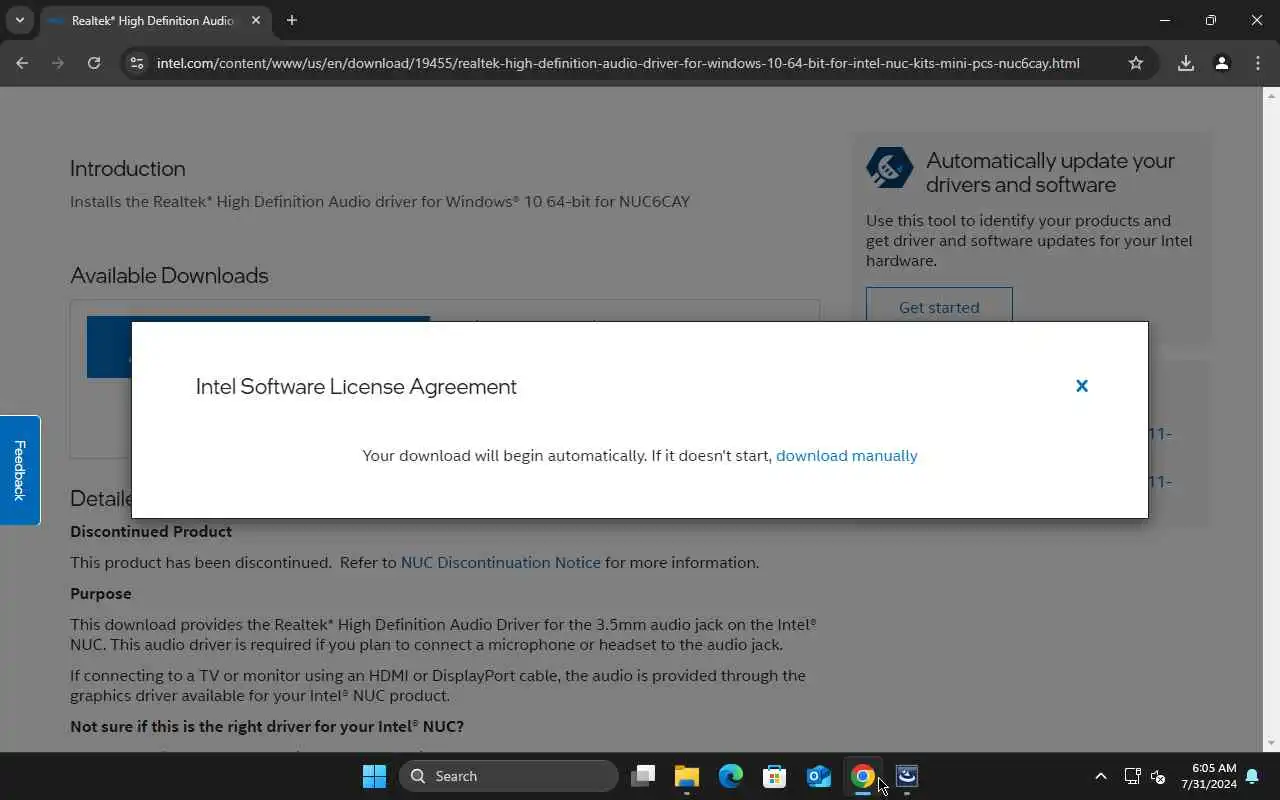
Task: Open Windows Start menu
Action: click(x=374, y=776)
